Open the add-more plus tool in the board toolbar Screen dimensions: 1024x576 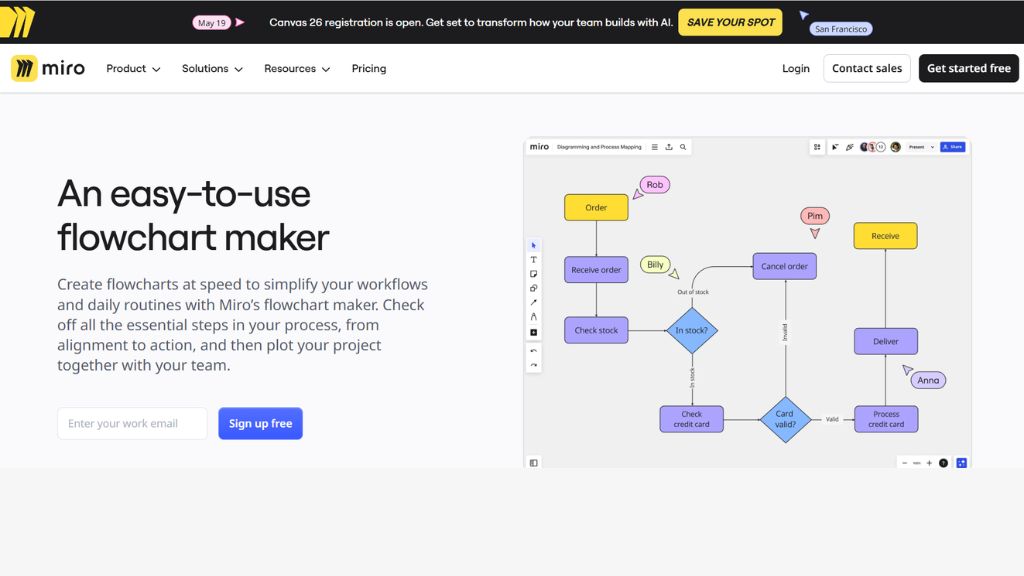(534, 332)
